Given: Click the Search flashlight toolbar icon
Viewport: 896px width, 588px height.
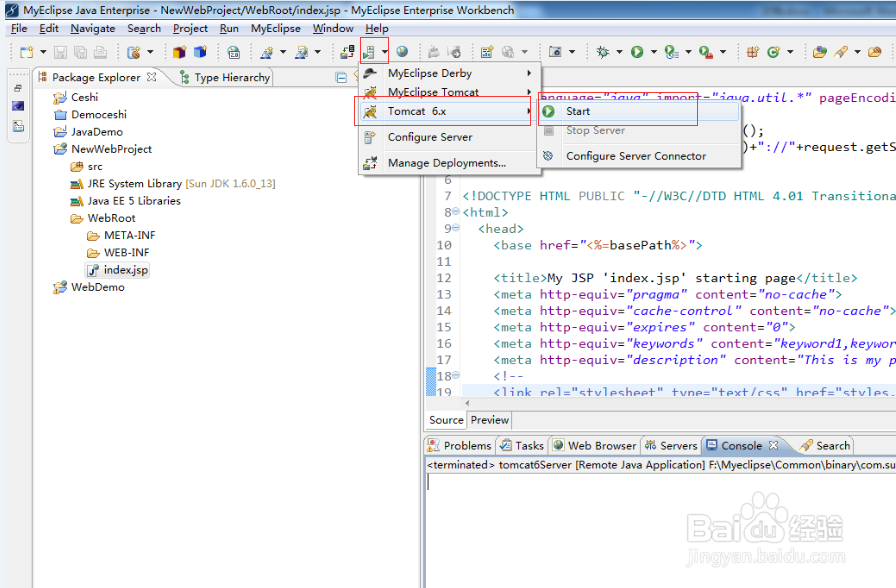Looking at the screenshot, I should pyautogui.click(x=841, y=53).
